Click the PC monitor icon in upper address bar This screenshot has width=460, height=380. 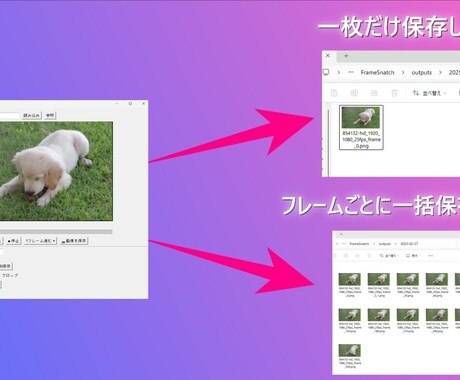[326, 72]
